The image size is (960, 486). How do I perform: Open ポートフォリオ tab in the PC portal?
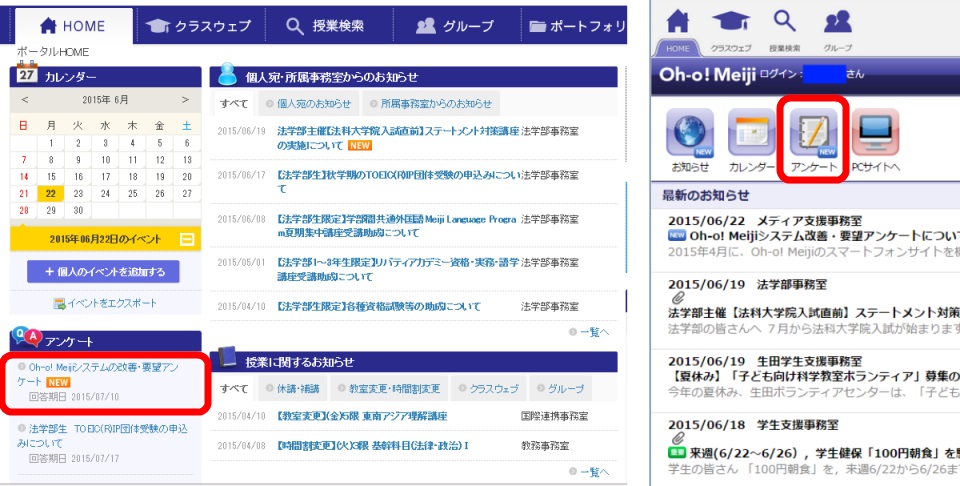[577, 26]
